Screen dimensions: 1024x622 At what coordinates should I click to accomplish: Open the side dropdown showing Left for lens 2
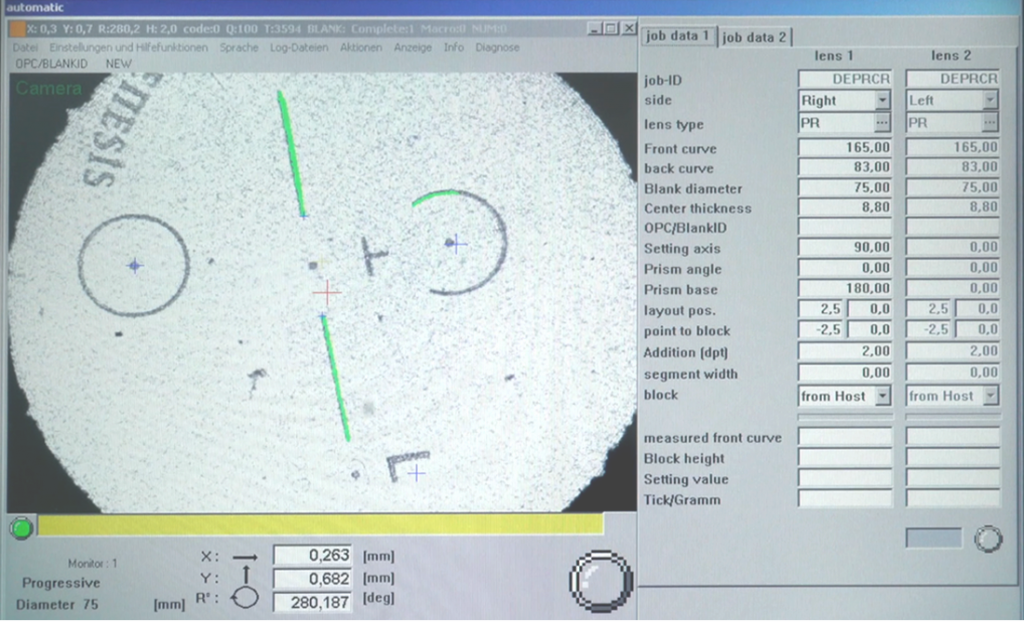(x=991, y=100)
